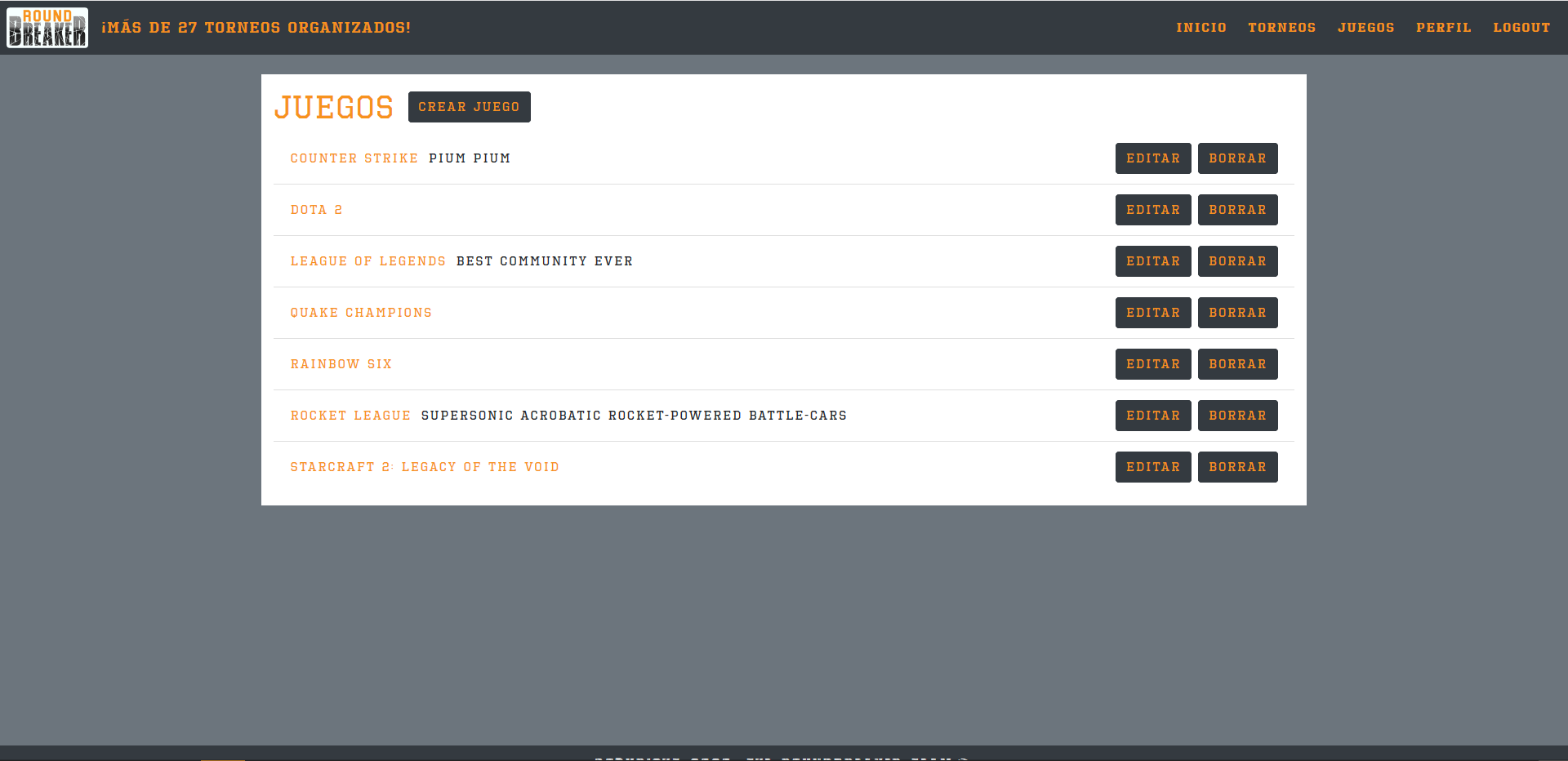The image size is (1568, 761).
Task: Go to the Torneos page
Action: point(1282,28)
